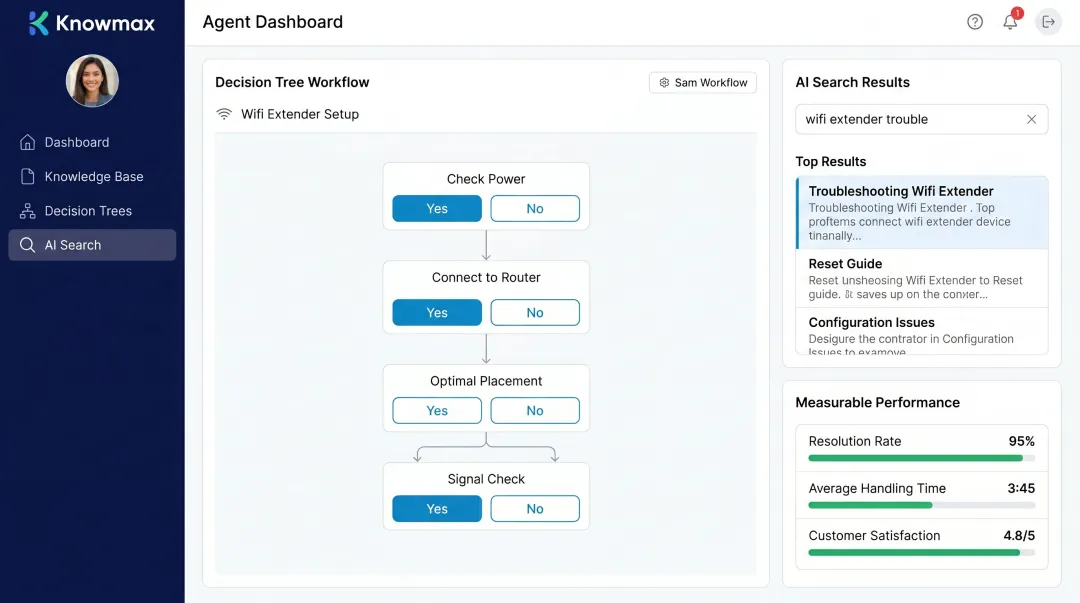Screen dimensions: 1080x603
Task: Open help via the question mark icon
Action: 975,22
